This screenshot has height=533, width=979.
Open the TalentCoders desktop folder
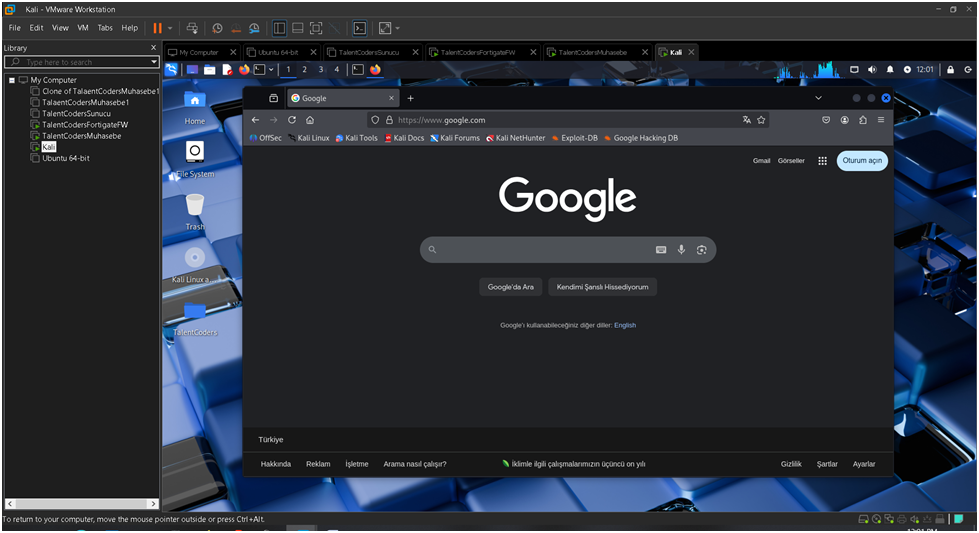point(195,318)
